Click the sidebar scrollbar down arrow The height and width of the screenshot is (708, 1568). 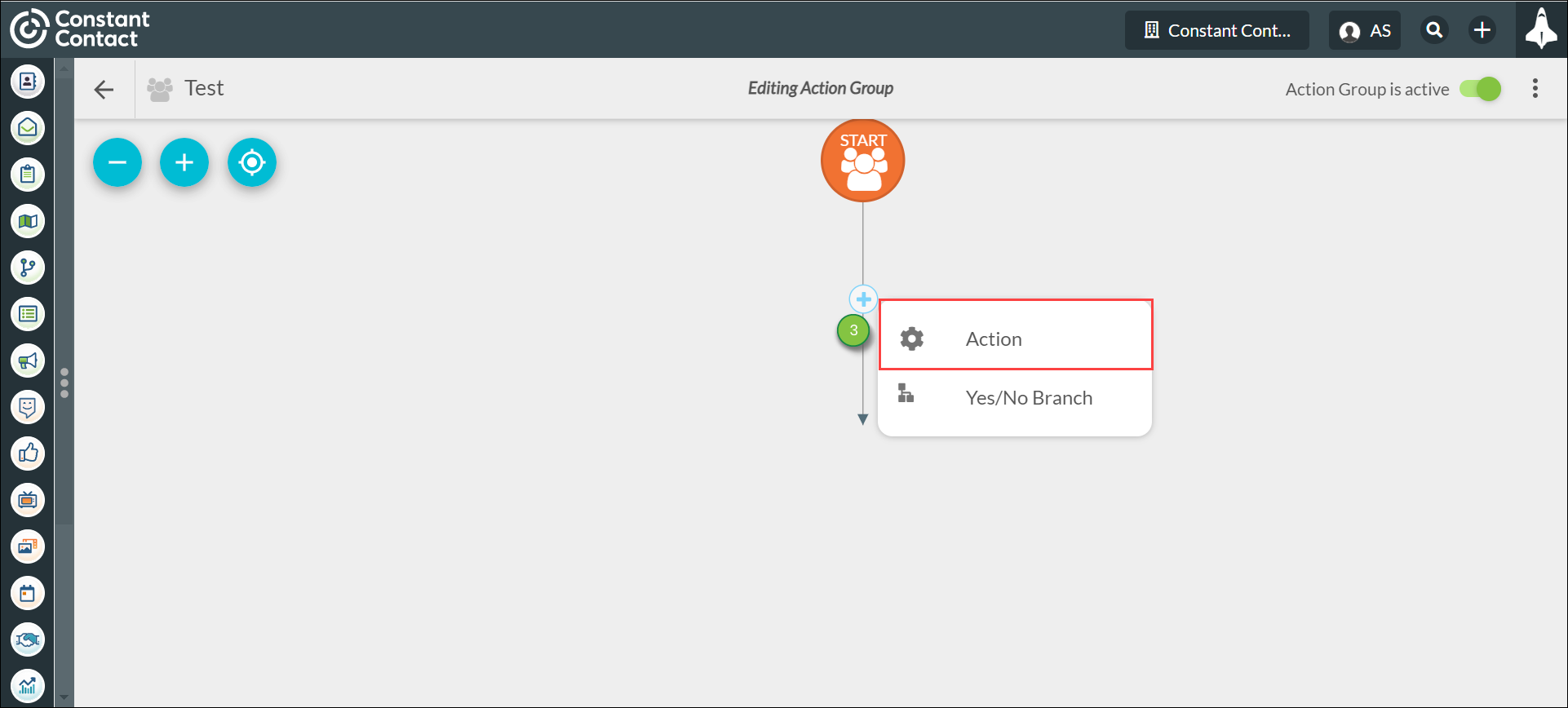[64, 699]
